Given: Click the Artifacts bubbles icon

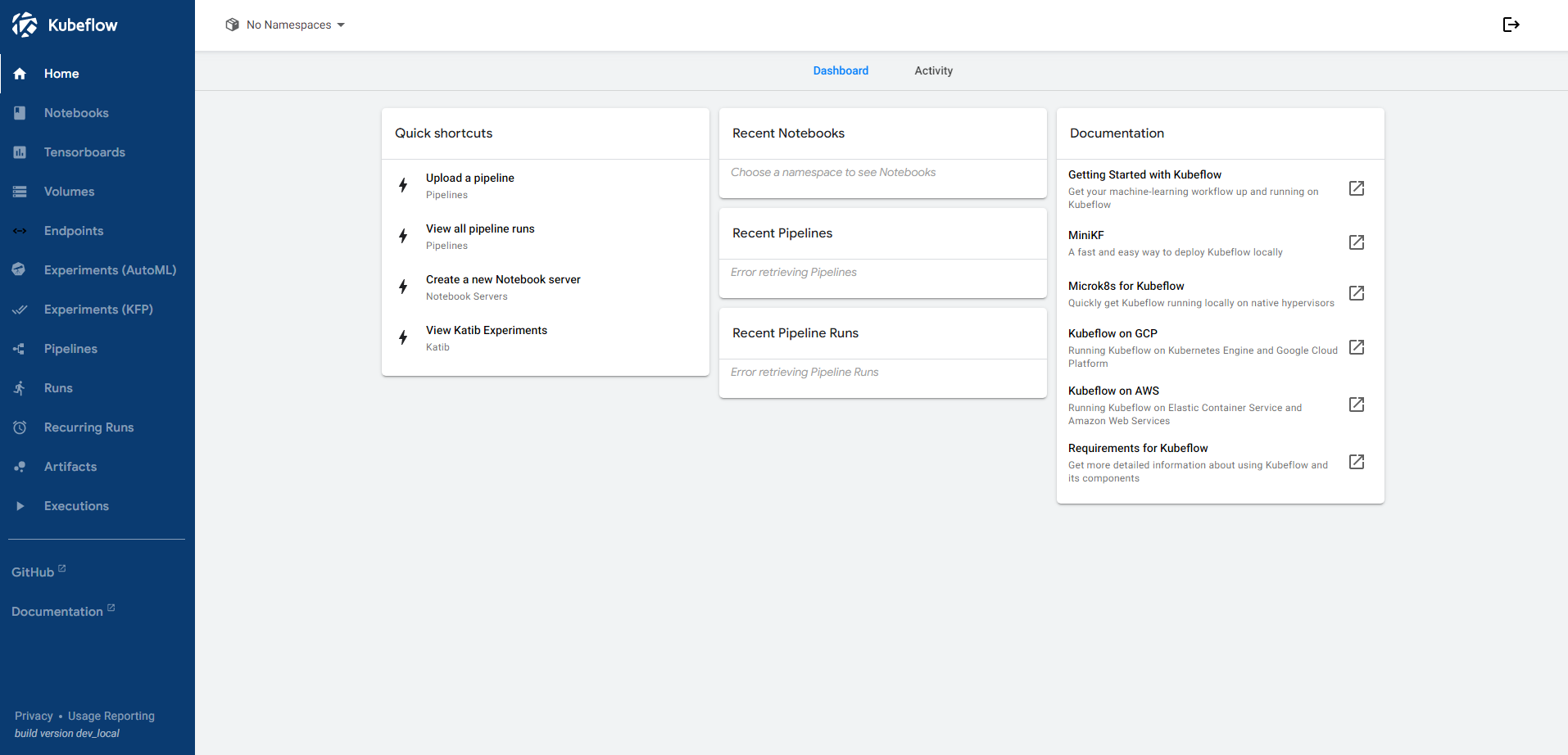Looking at the screenshot, I should (20, 467).
